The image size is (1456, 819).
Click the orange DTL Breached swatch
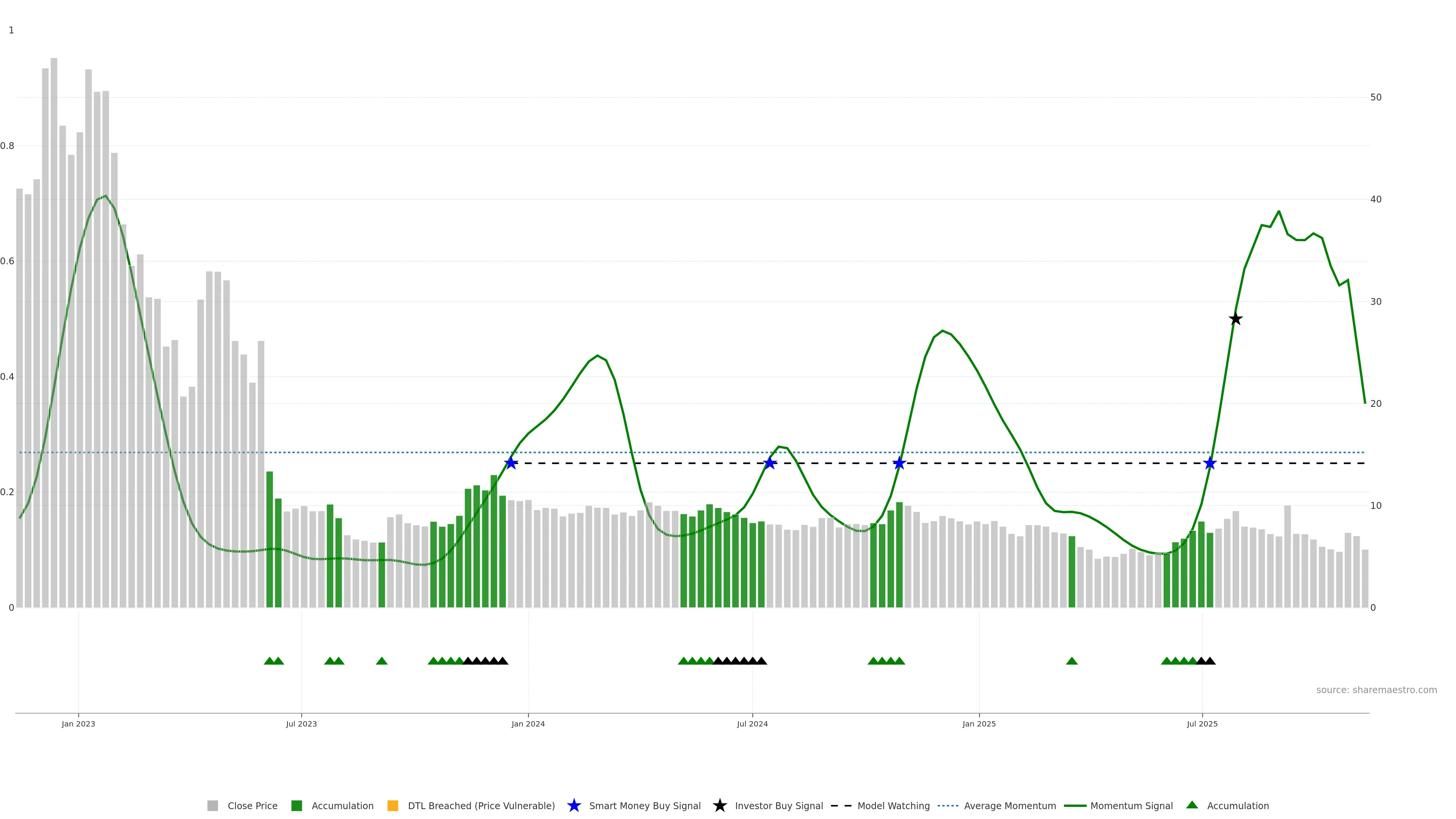392,805
